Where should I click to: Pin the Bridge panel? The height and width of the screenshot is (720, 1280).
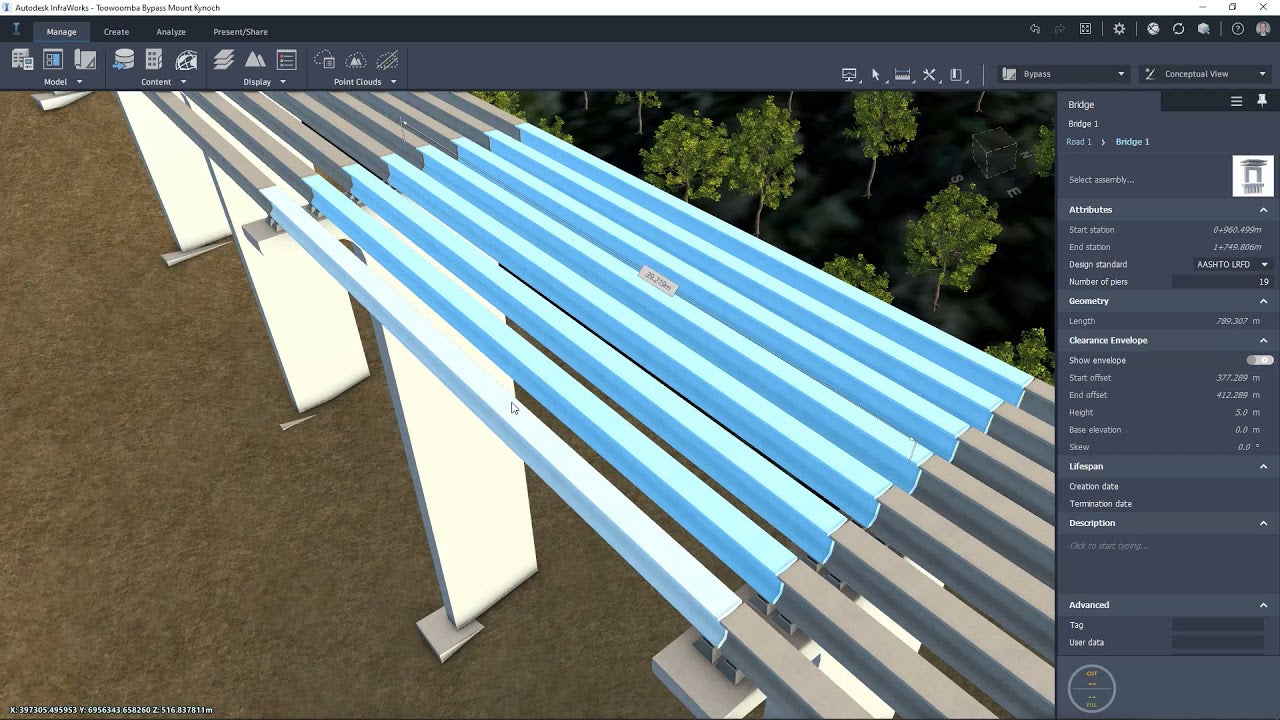(1262, 101)
